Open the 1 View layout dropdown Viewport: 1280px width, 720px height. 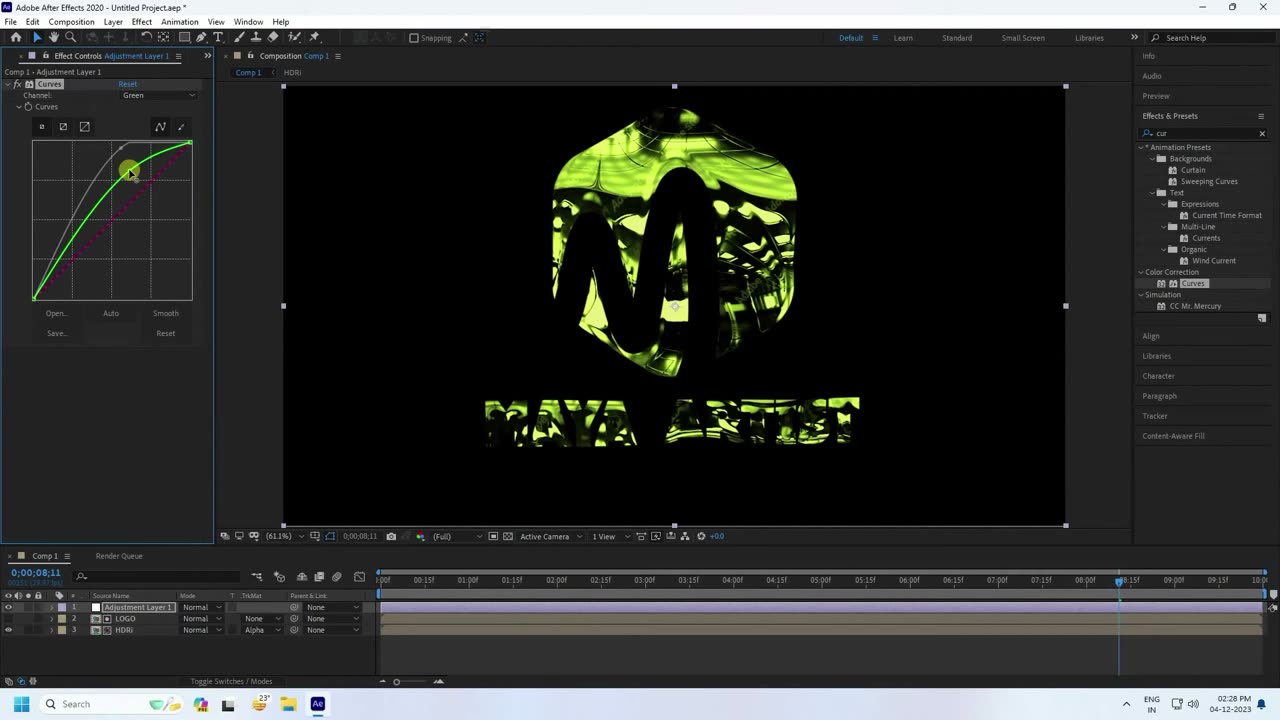609,537
